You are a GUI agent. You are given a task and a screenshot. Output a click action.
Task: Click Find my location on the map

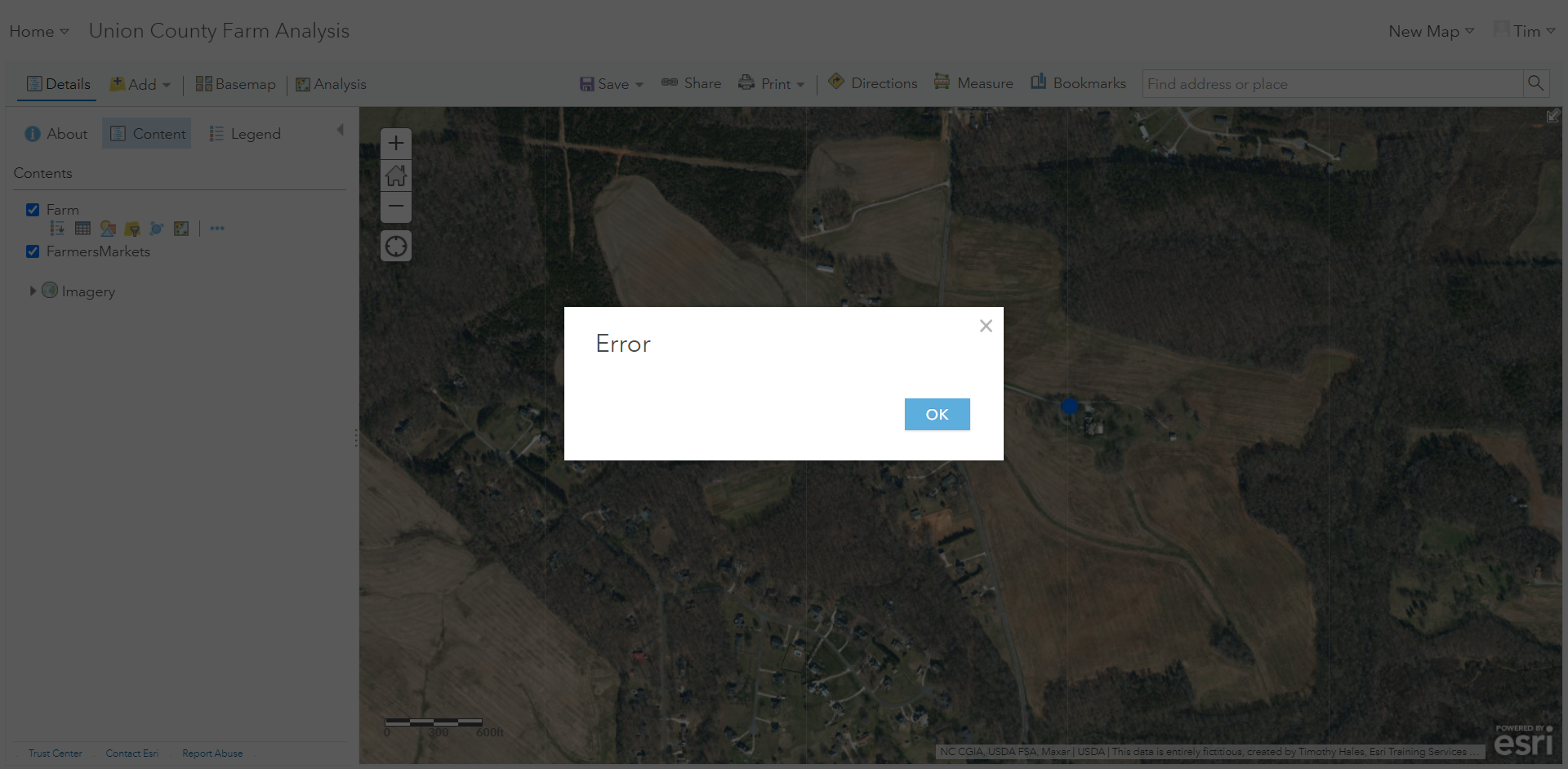click(395, 245)
